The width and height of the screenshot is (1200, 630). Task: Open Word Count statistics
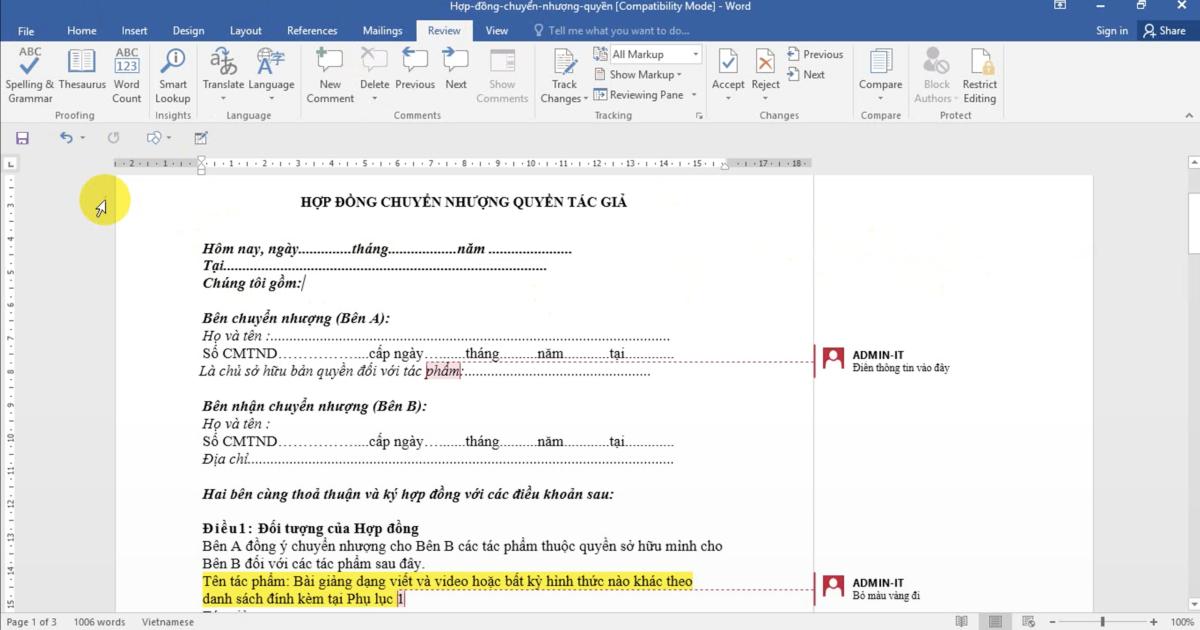pos(127,70)
